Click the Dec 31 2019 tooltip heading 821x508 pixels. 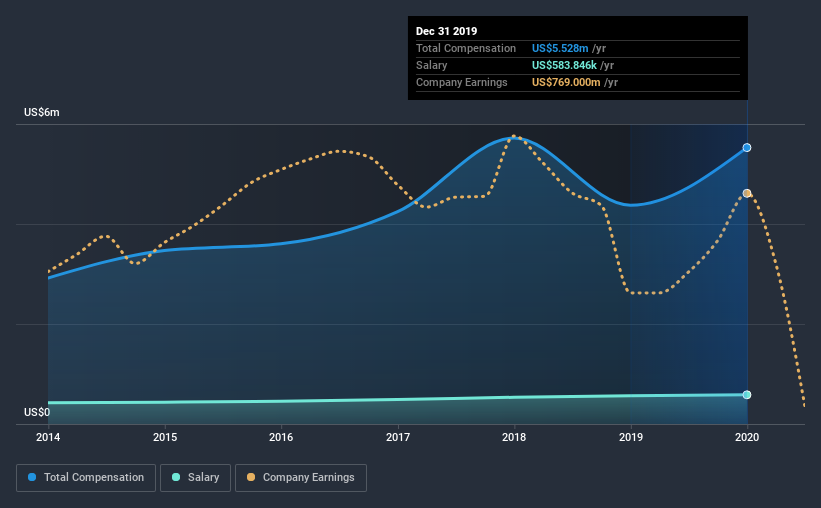click(x=447, y=31)
